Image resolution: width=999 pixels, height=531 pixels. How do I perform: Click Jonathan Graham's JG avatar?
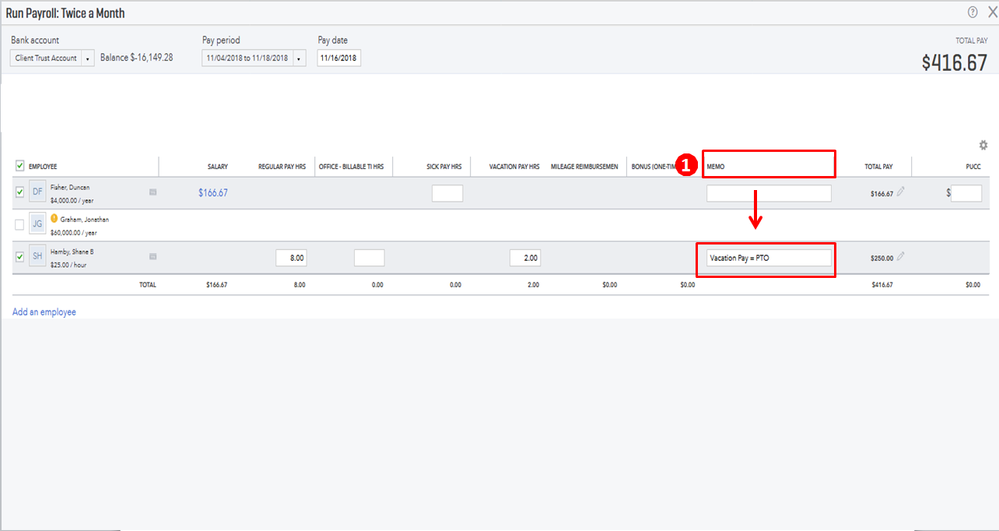coord(38,224)
